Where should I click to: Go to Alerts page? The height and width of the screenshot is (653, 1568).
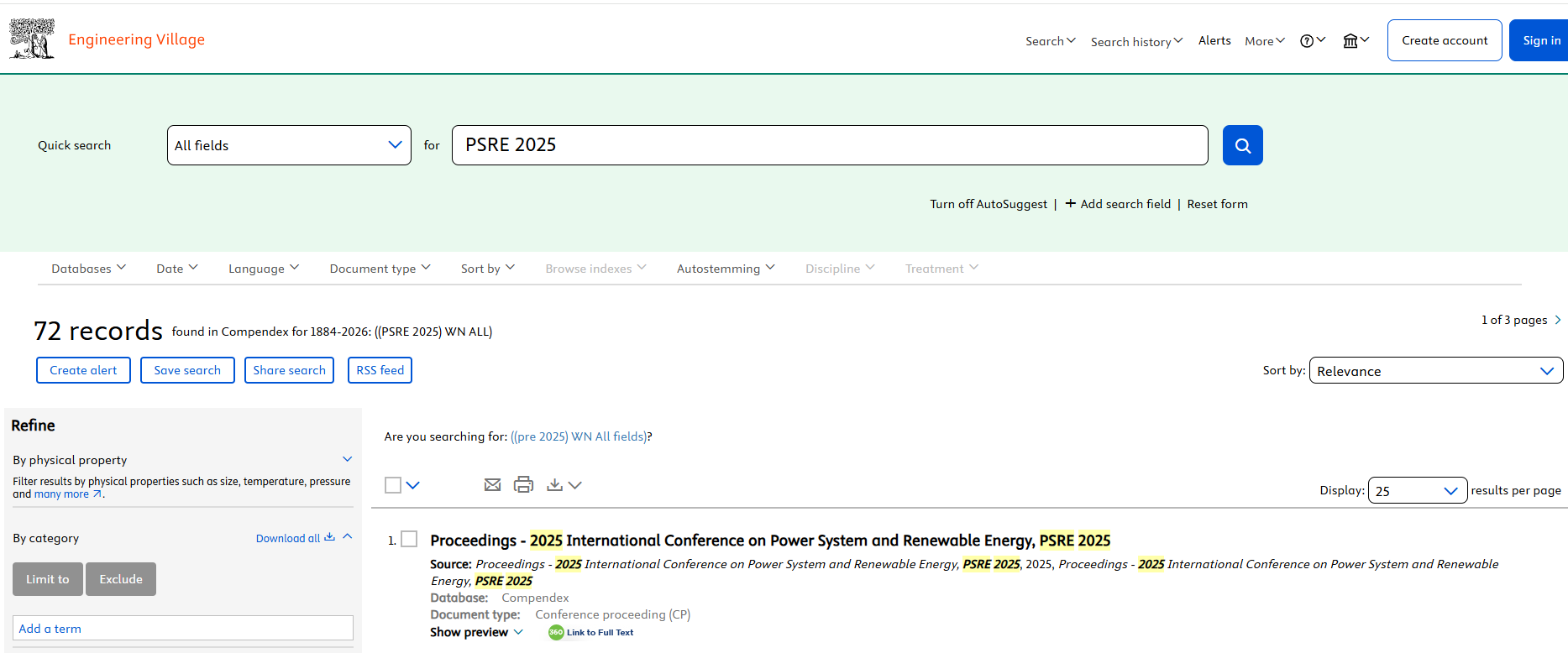pyautogui.click(x=1214, y=40)
